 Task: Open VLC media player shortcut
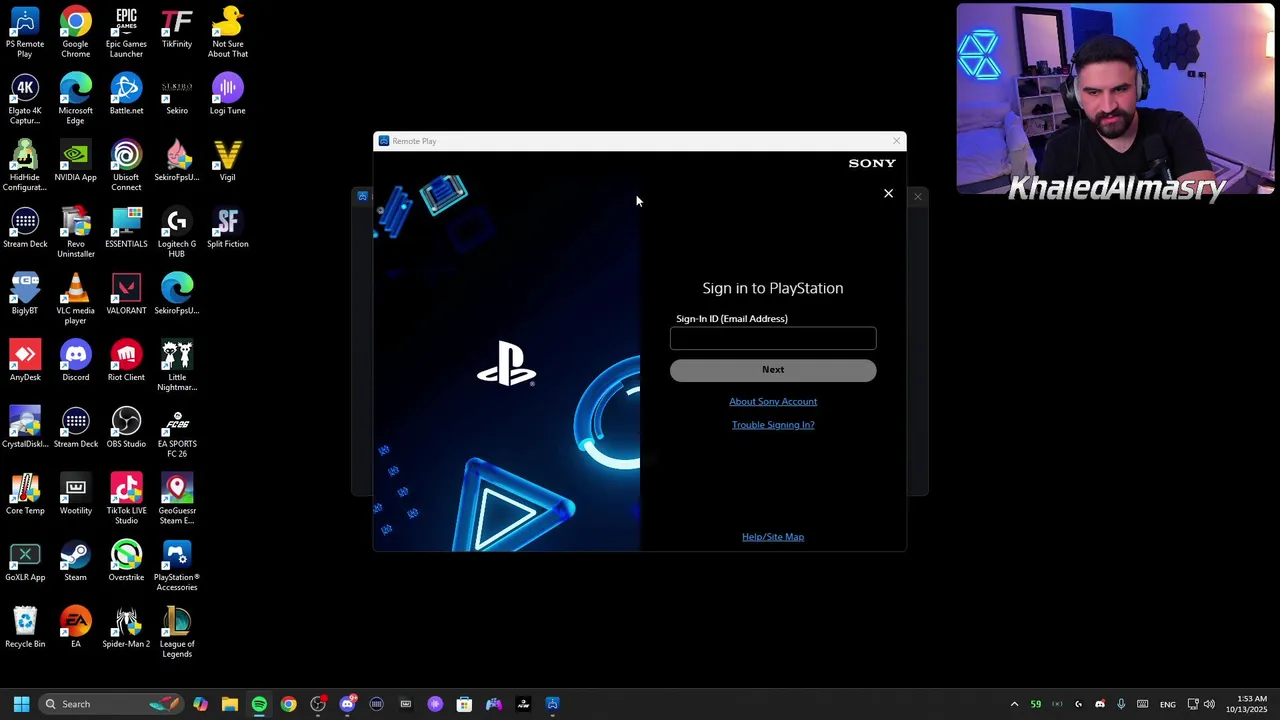(75, 299)
